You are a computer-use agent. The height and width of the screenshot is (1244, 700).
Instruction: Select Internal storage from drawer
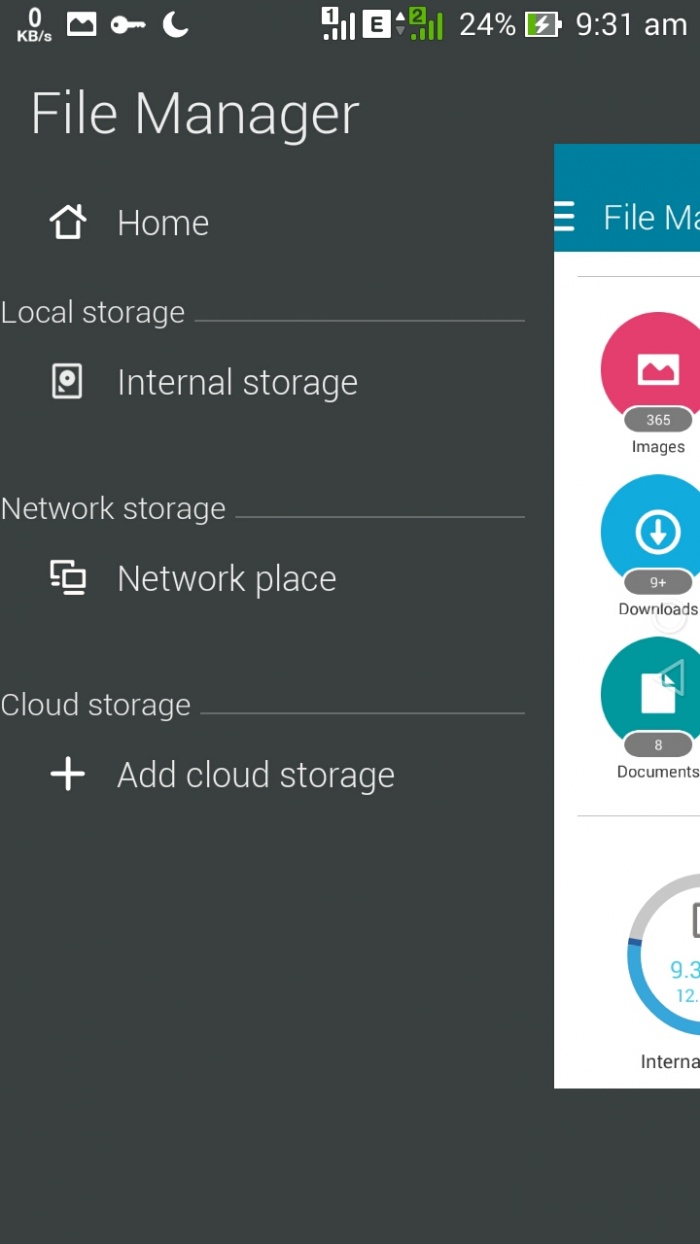237,383
